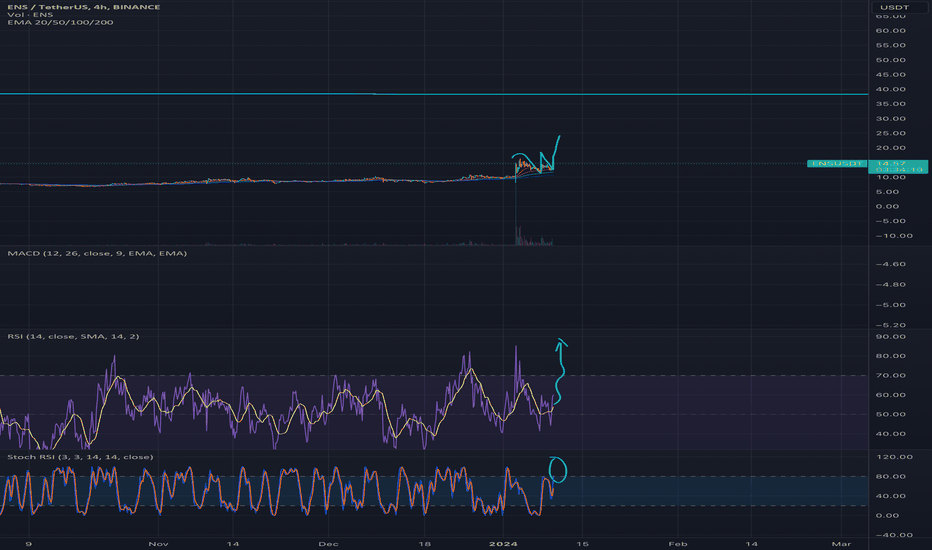The height and width of the screenshot is (550, 932).
Task: Click the −5.20 MACD scale label
Action: 890,325
